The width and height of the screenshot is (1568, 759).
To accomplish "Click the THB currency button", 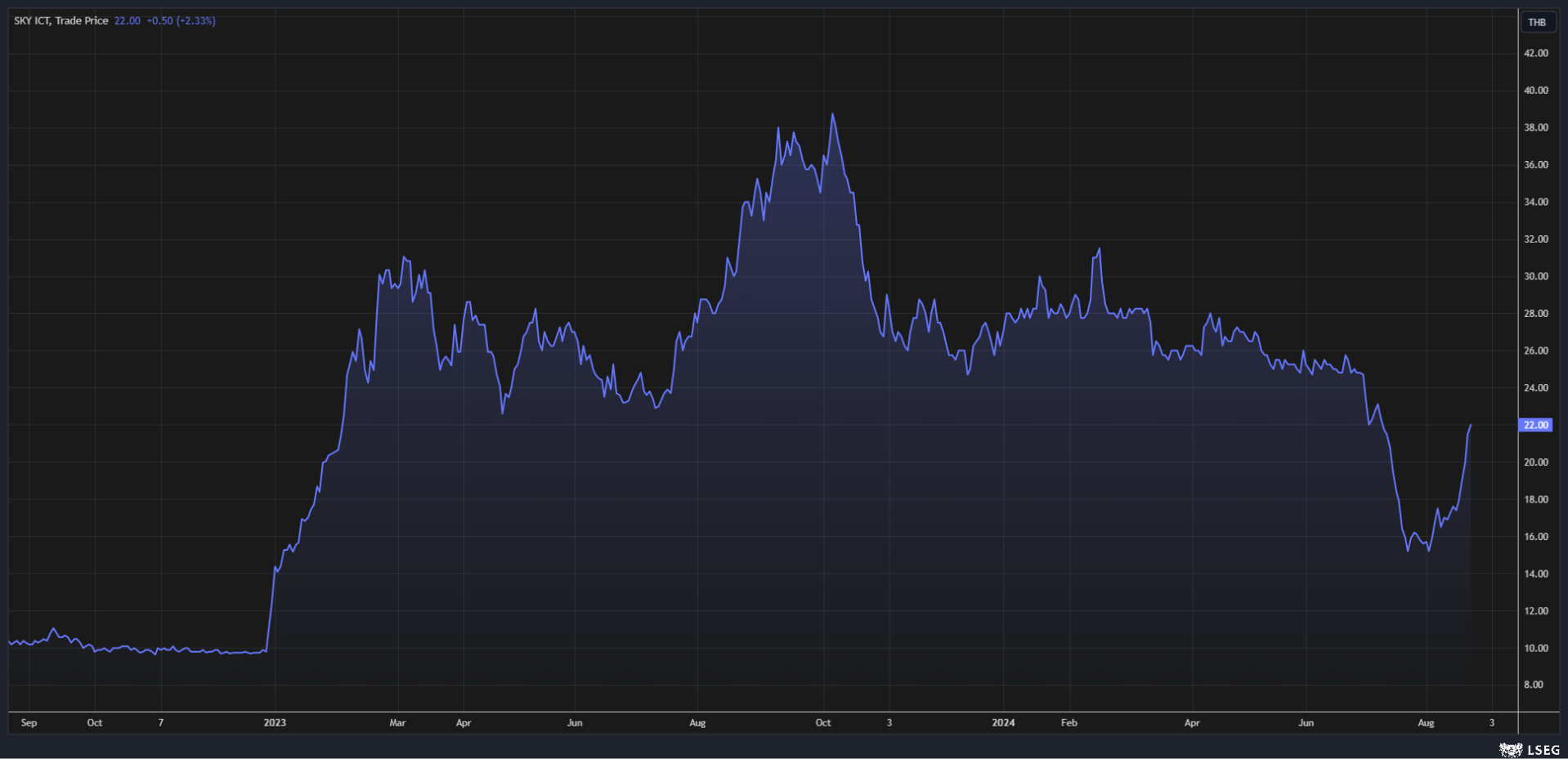I will point(1537,22).
